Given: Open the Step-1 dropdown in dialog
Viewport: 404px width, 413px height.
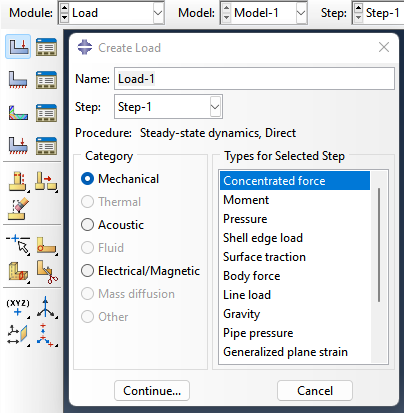Looking at the screenshot, I should click(168, 107).
